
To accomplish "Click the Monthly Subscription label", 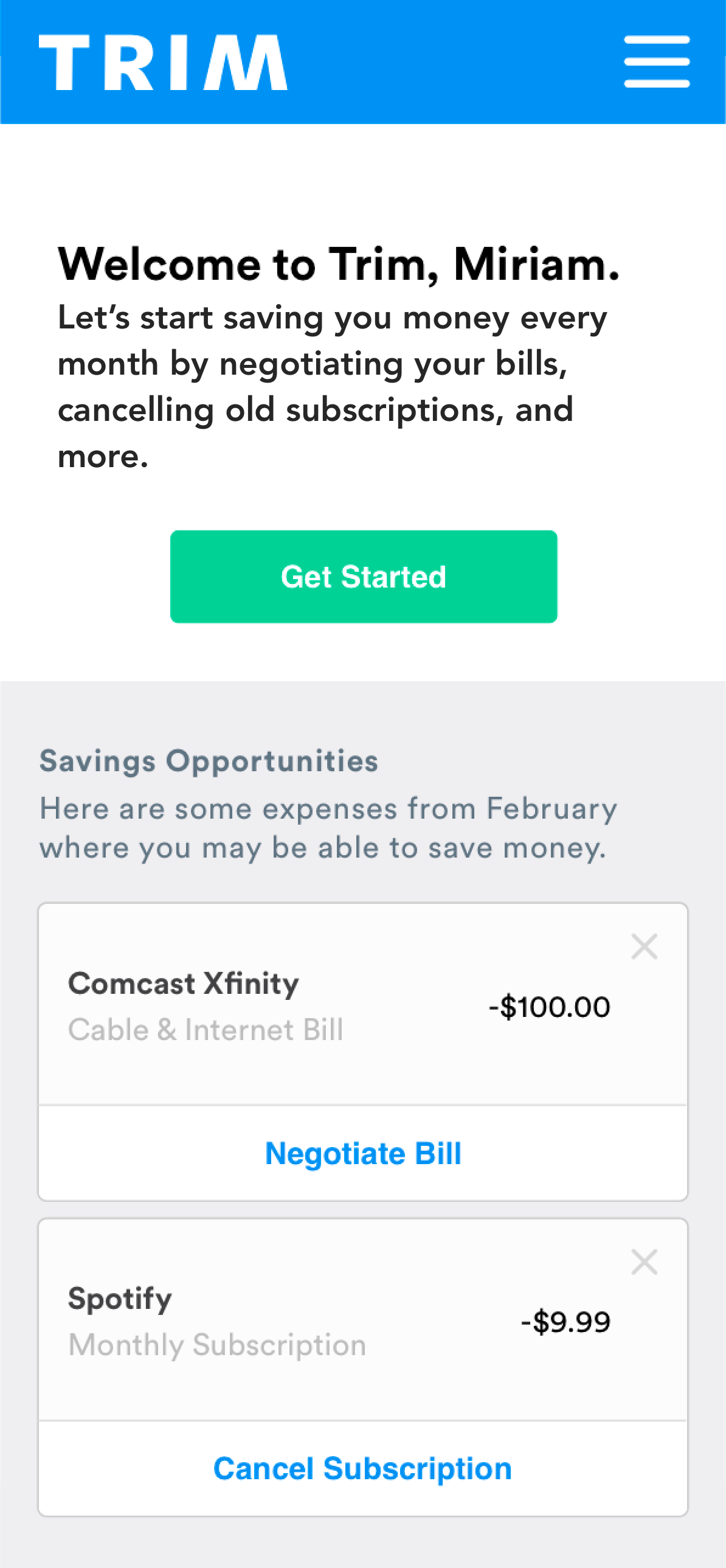I will [217, 1345].
